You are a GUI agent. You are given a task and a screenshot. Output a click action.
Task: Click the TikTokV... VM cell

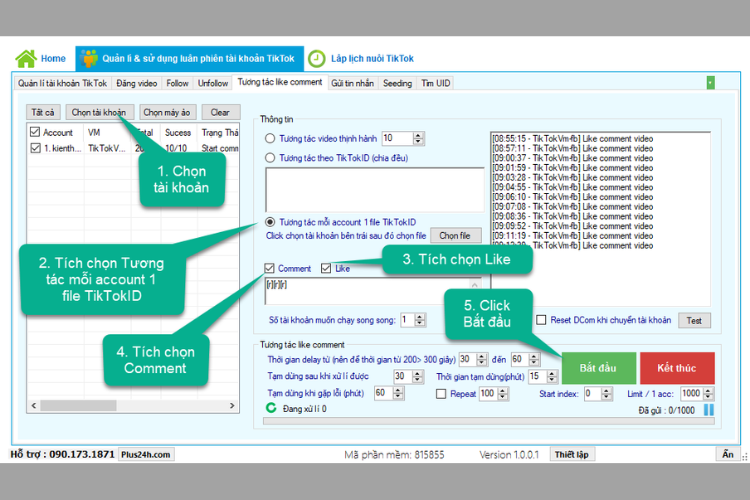(107, 148)
